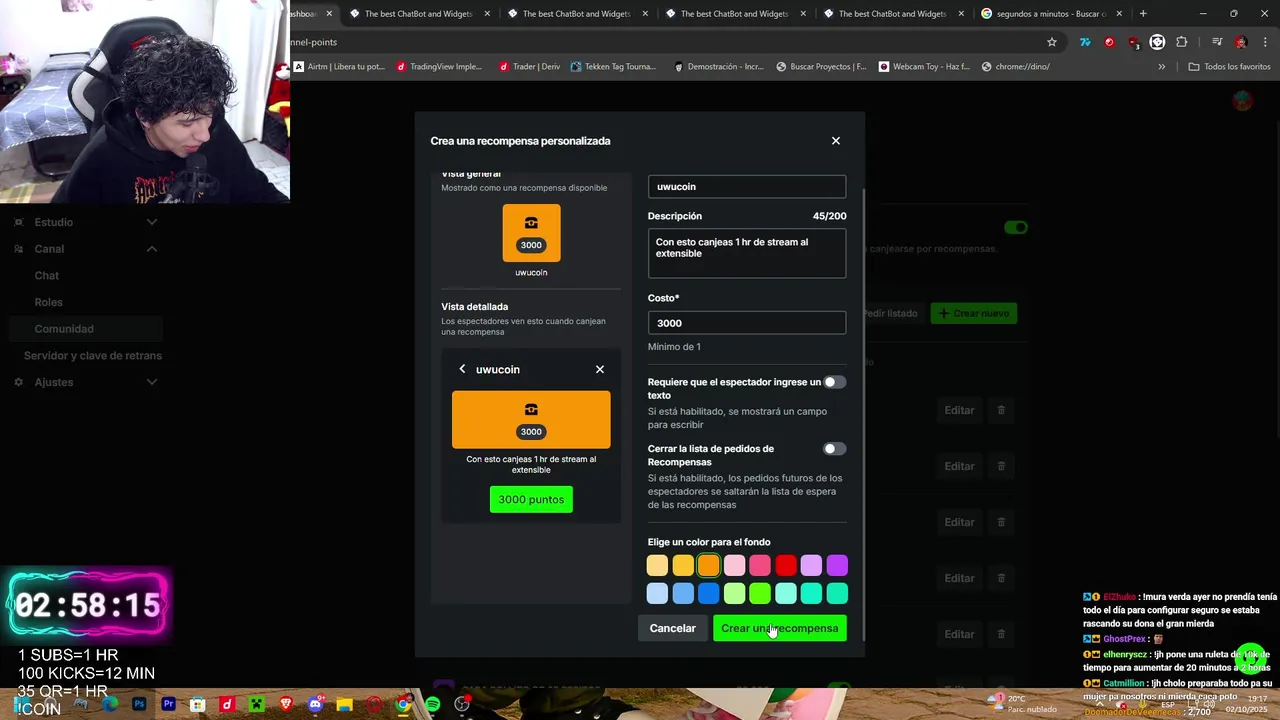Select the purple background color

(x=837, y=566)
